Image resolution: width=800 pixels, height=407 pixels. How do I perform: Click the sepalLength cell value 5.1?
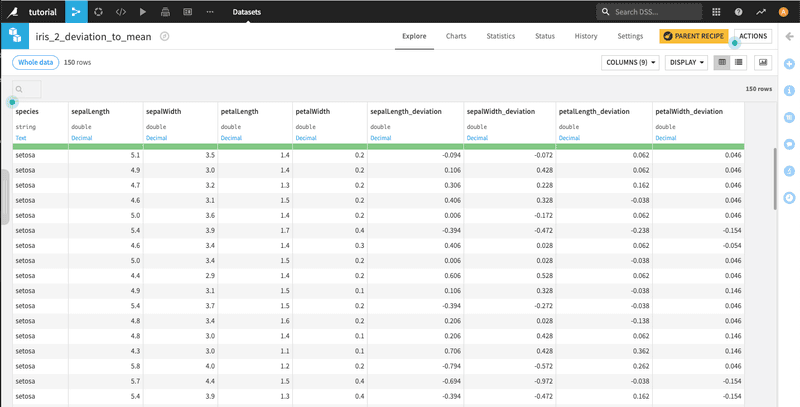(135, 155)
